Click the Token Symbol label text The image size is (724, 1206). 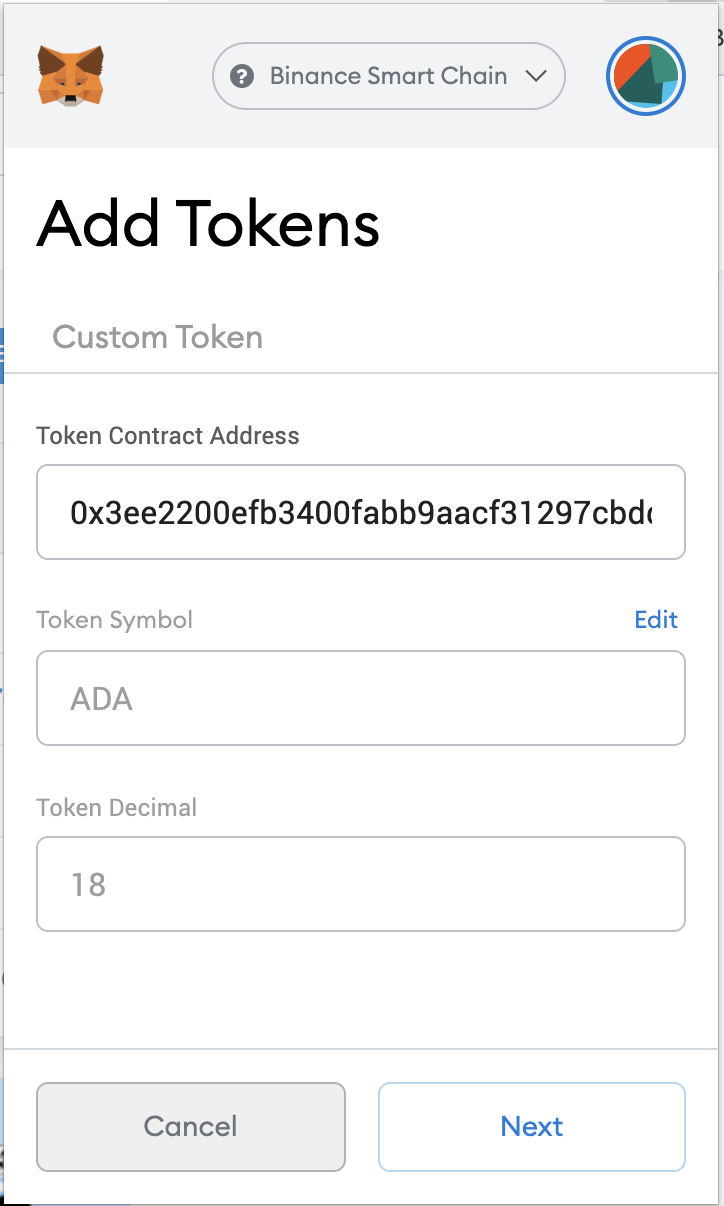click(115, 620)
